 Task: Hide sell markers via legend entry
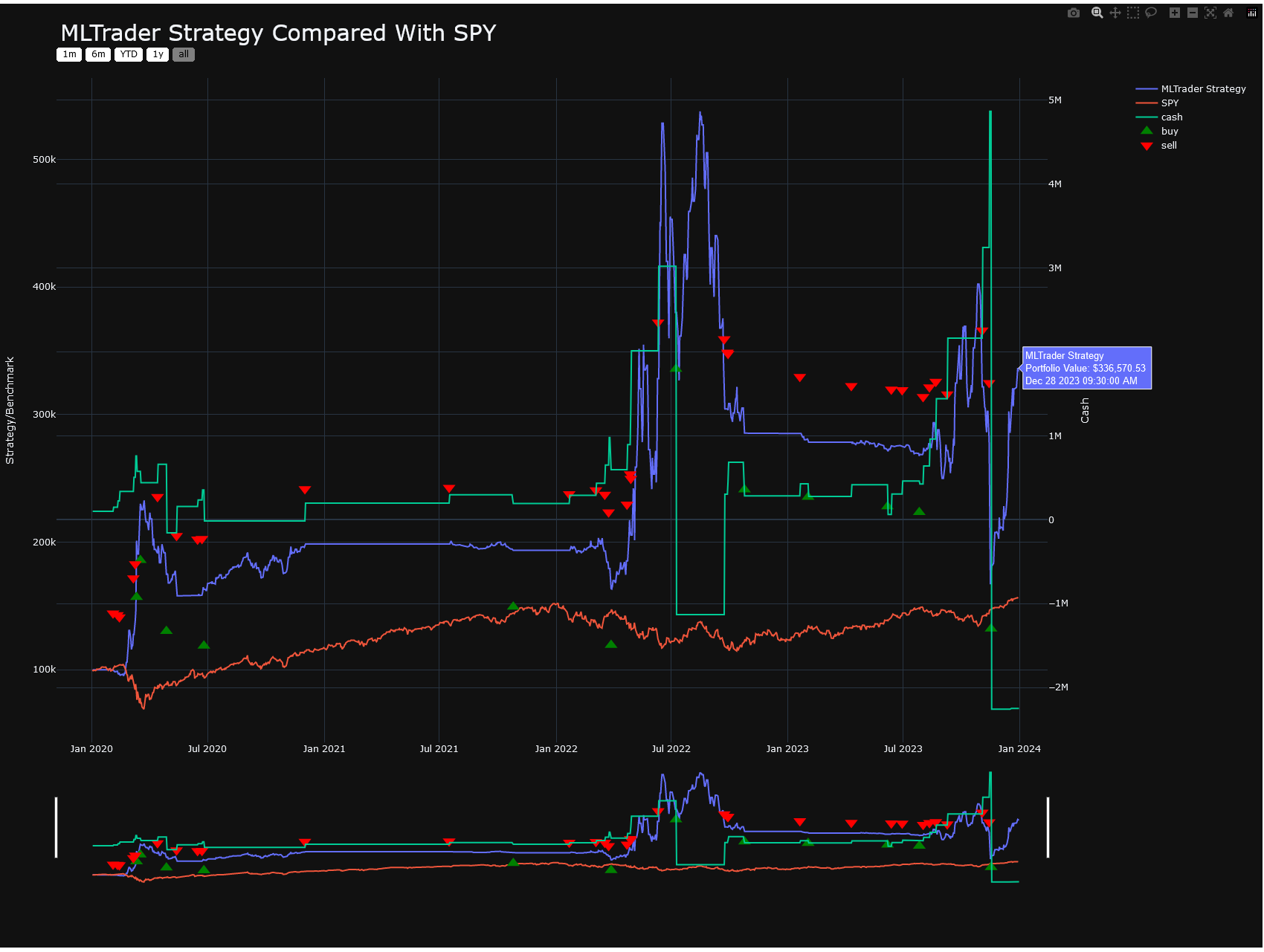click(x=1157, y=145)
